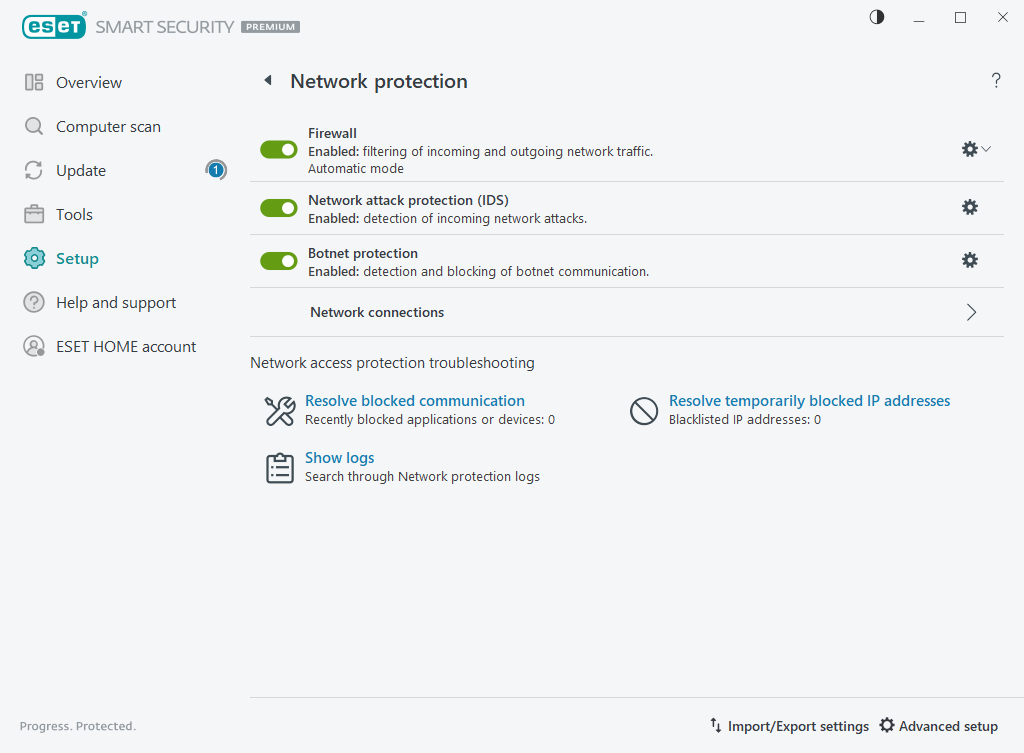Open Botnet protection settings gear
Image resolution: width=1024 pixels, height=753 pixels.
pyautogui.click(x=969, y=260)
